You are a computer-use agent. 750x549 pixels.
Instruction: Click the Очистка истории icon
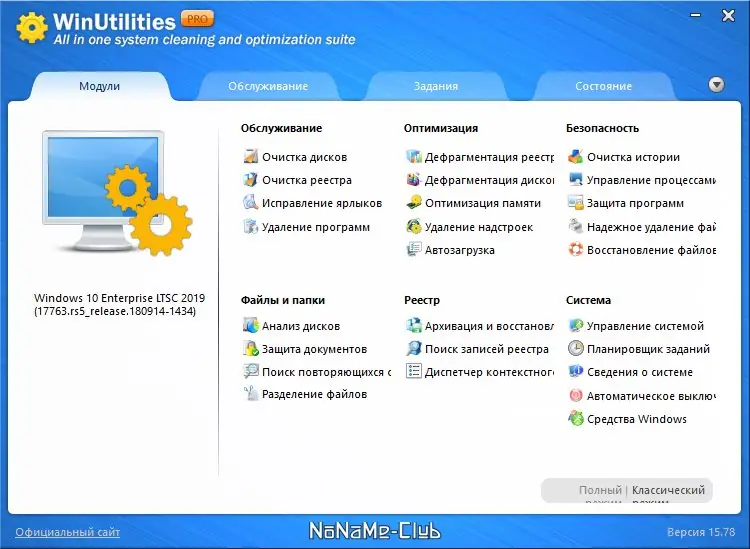click(575, 156)
